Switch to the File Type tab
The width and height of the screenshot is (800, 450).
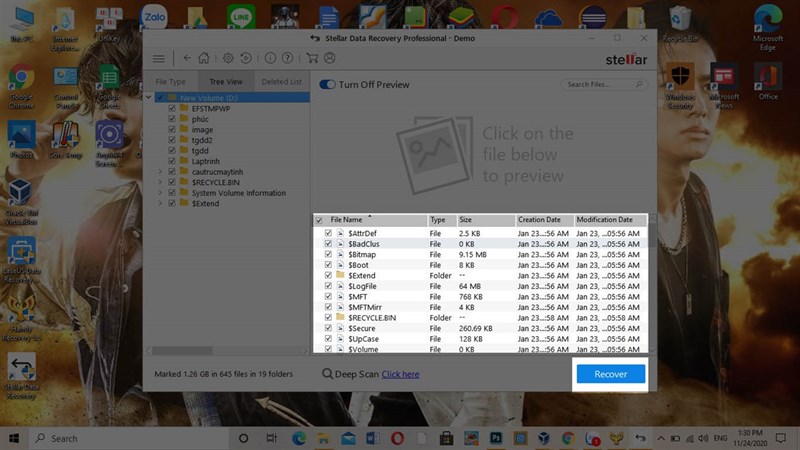click(x=170, y=82)
